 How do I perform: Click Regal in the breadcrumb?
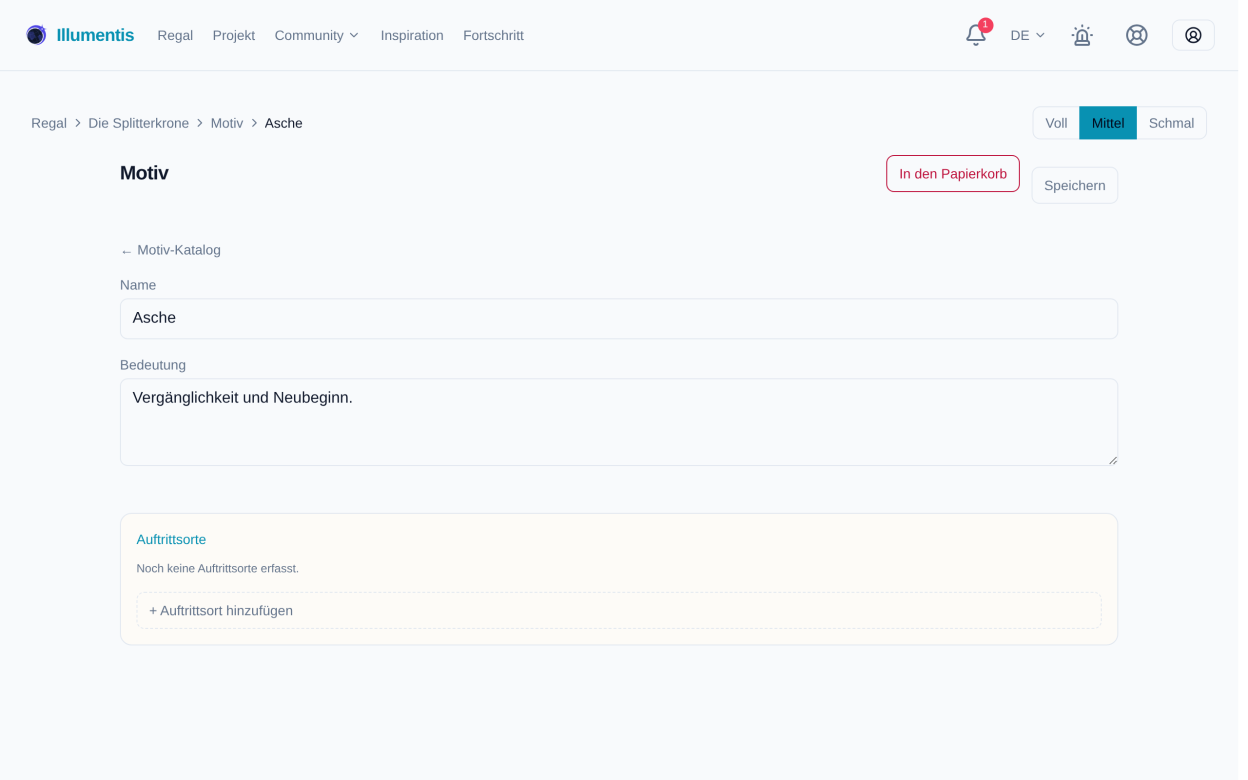pyautogui.click(x=49, y=123)
